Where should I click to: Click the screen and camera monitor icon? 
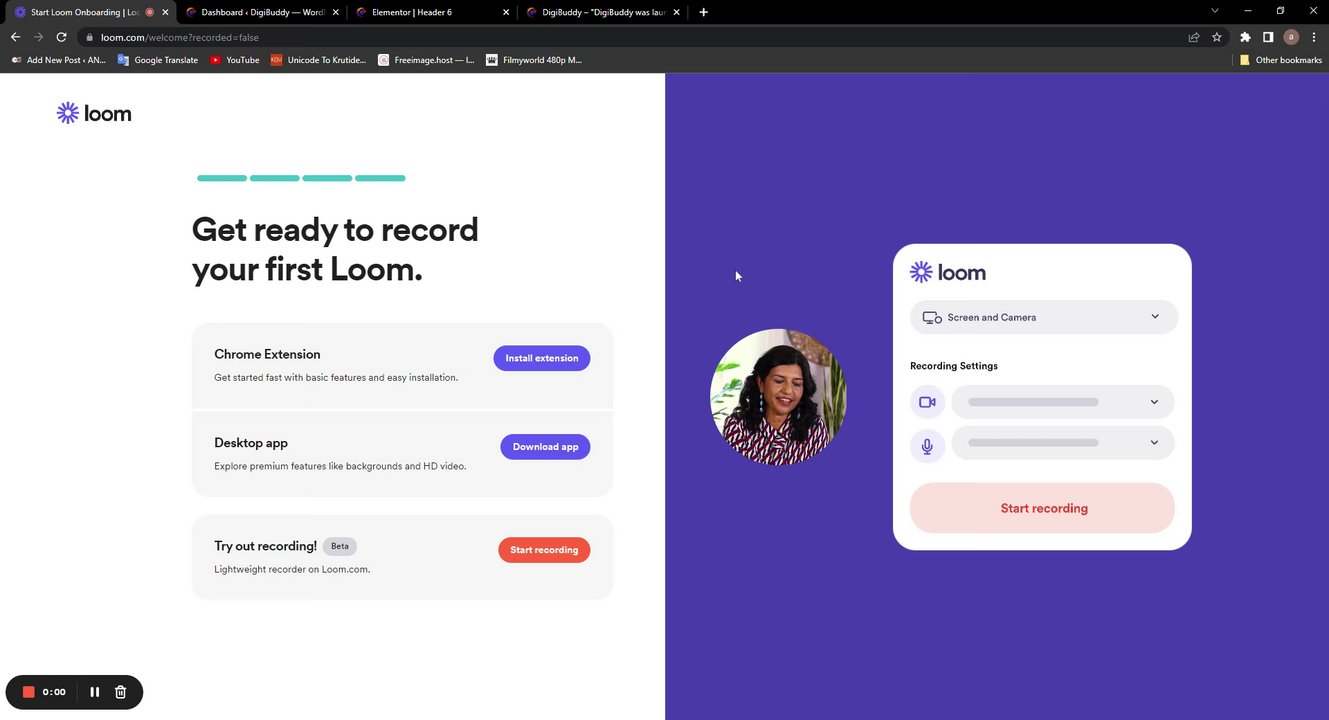click(x=931, y=318)
